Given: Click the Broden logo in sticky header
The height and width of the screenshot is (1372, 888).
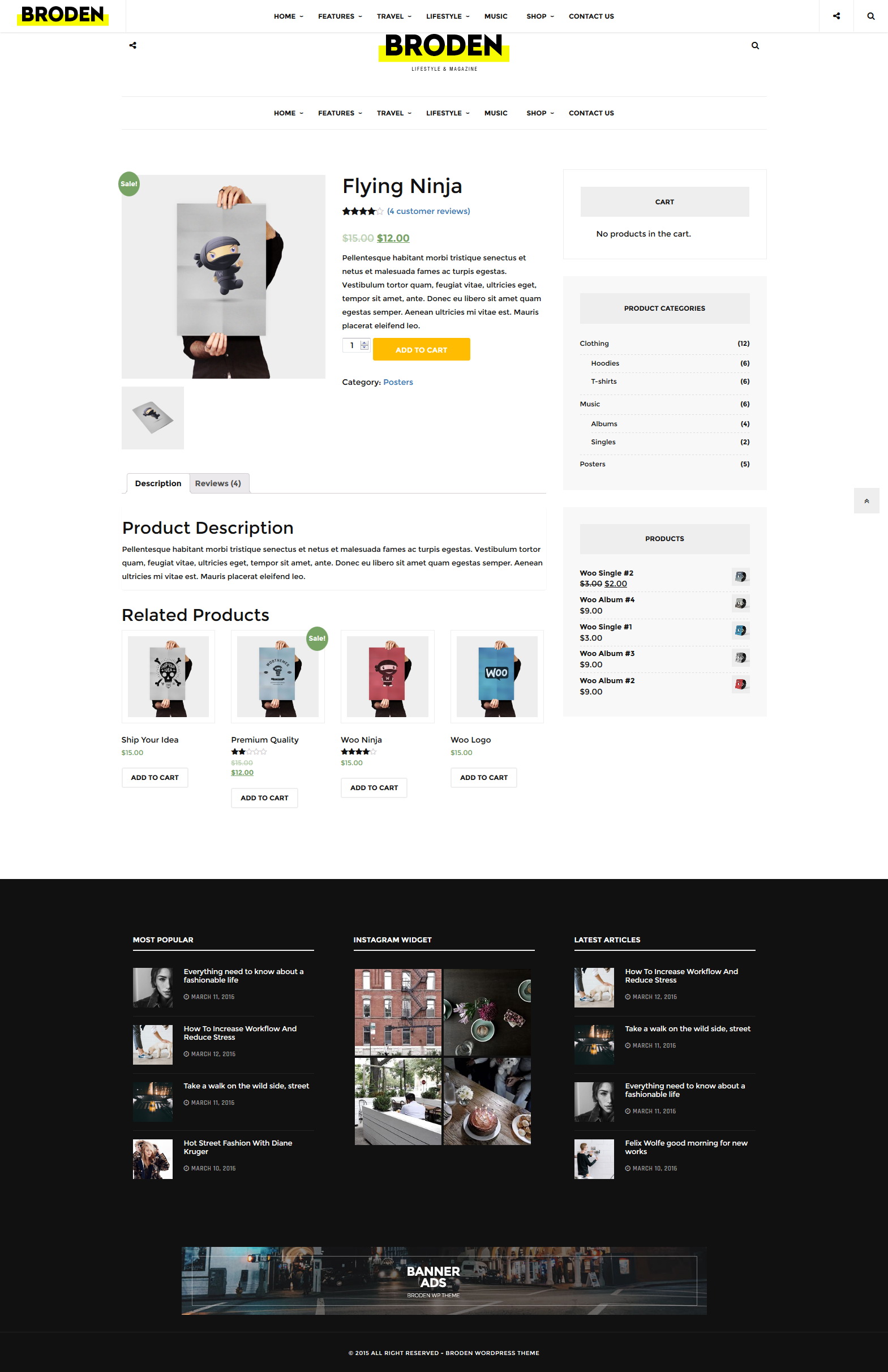Looking at the screenshot, I should (62, 14).
